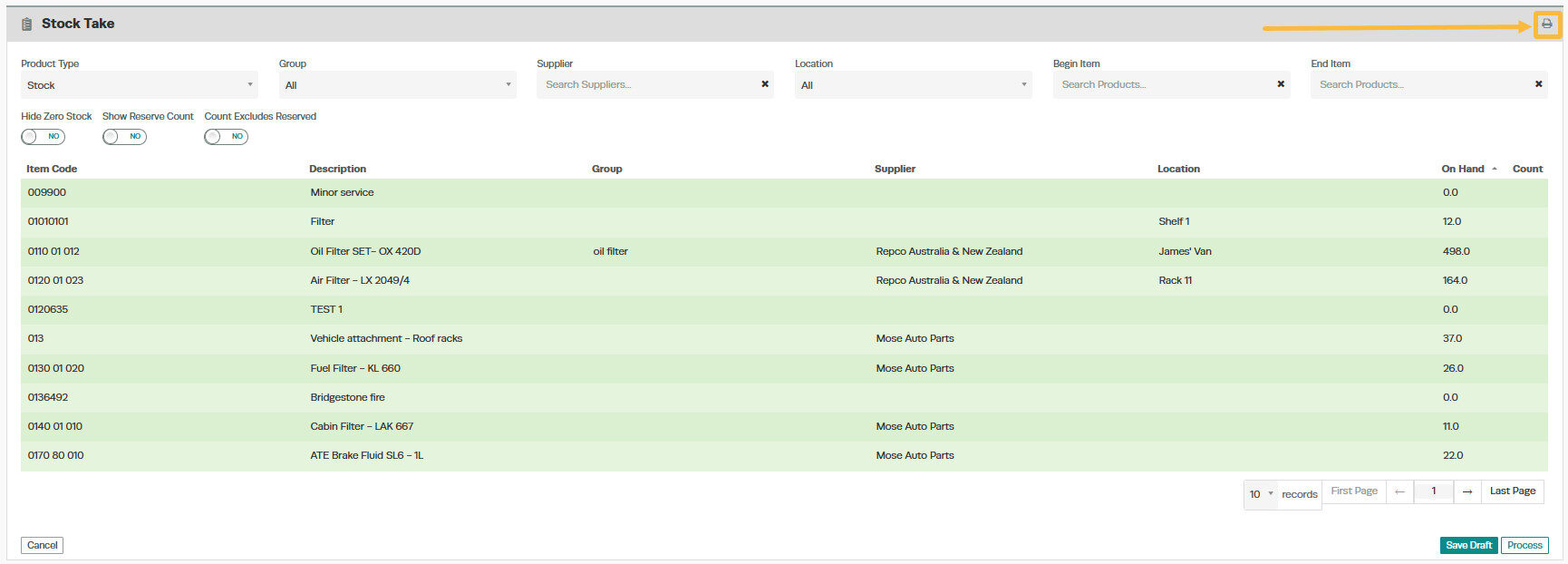Click the 22.0 on hand value
This screenshot has height=564, width=1568.
point(1453,455)
